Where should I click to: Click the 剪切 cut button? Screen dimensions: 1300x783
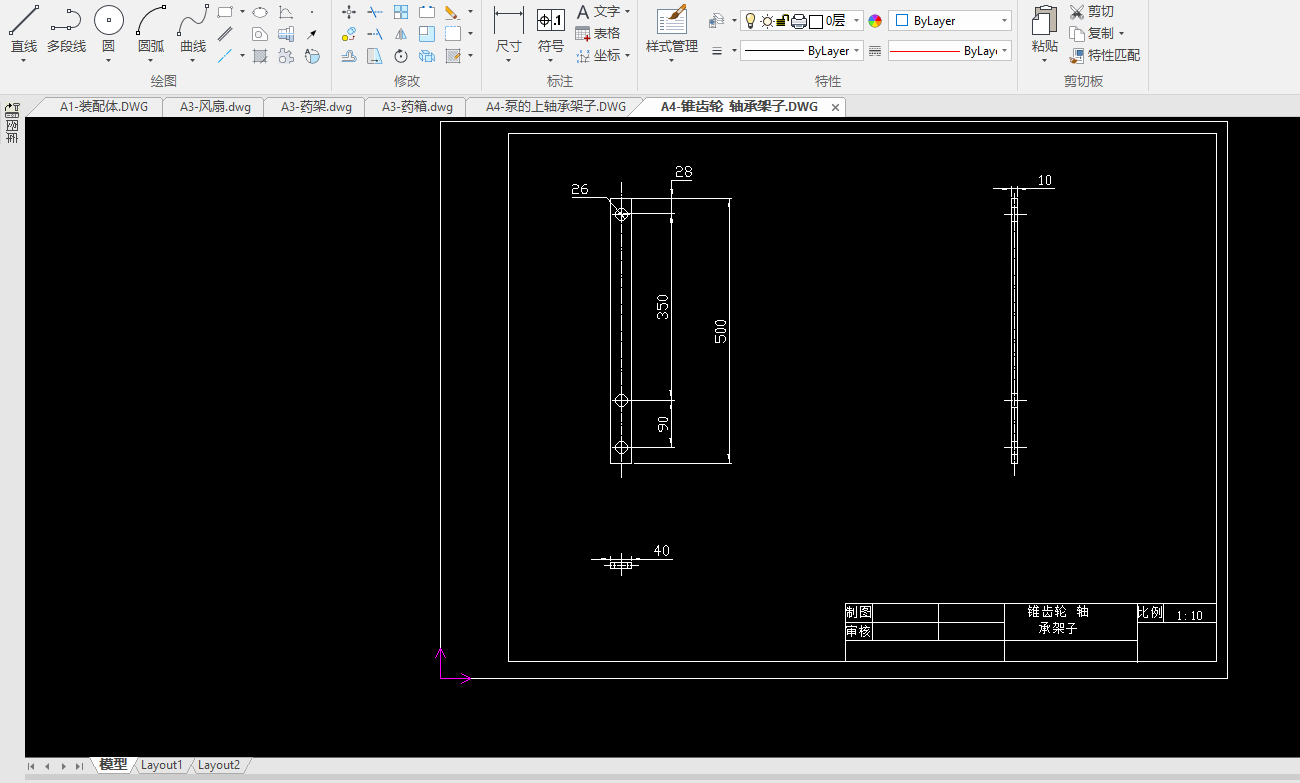(1091, 12)
